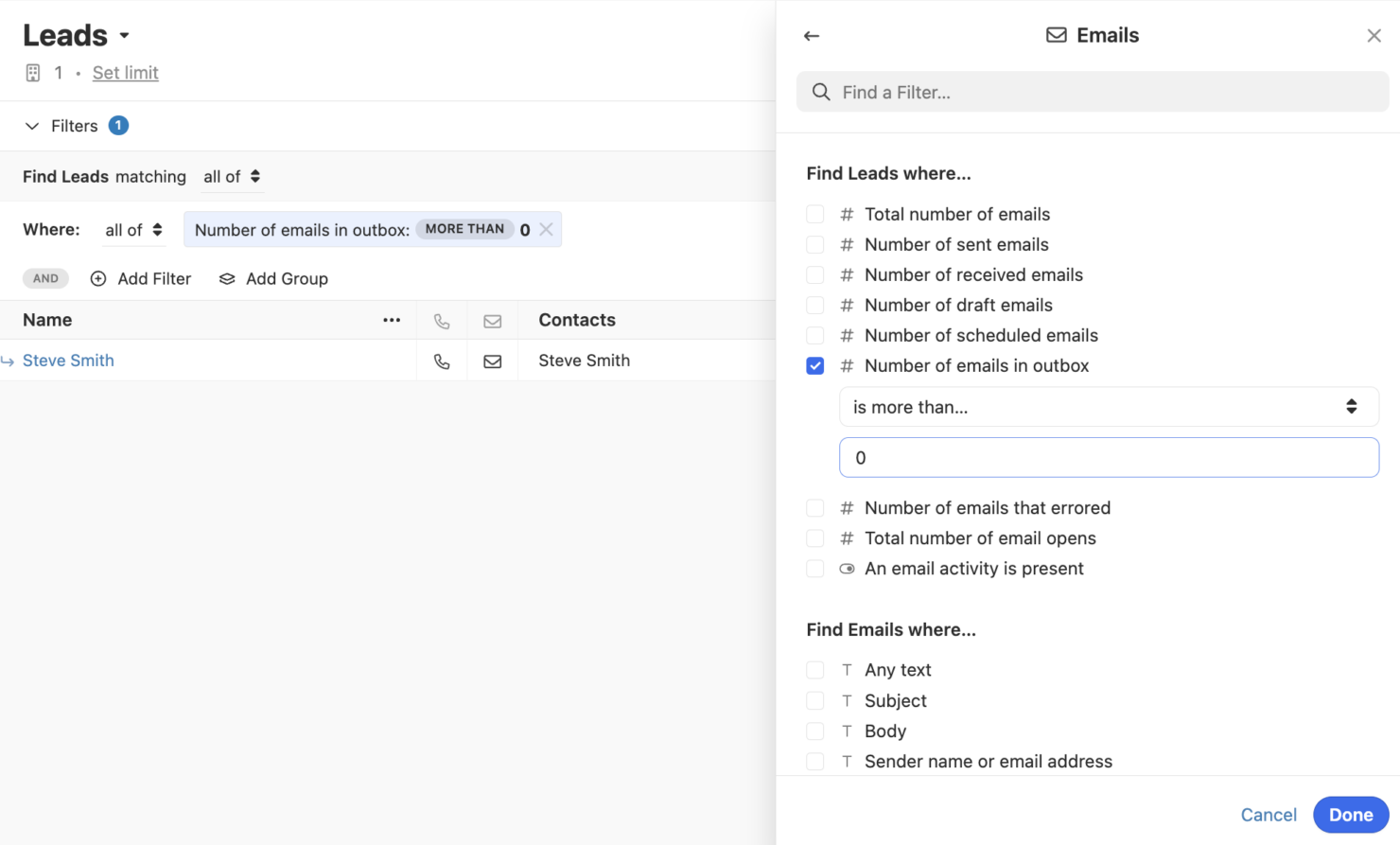The image size is (1400, 845).
Task: Open the Leads view dropdown
Action: coord(122,34)
